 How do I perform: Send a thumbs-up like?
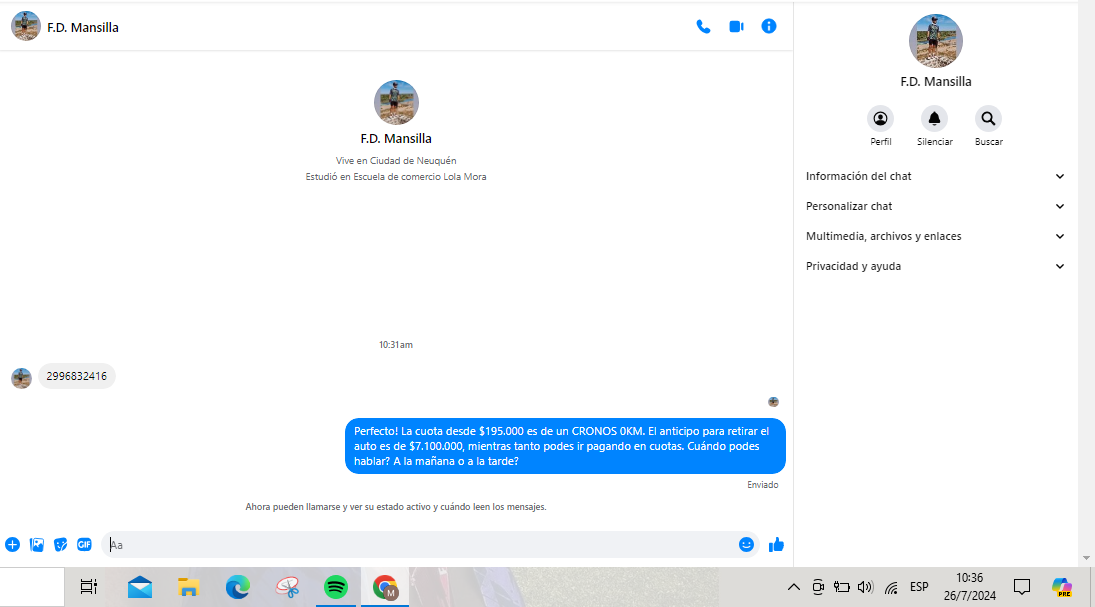pos(776,545)
